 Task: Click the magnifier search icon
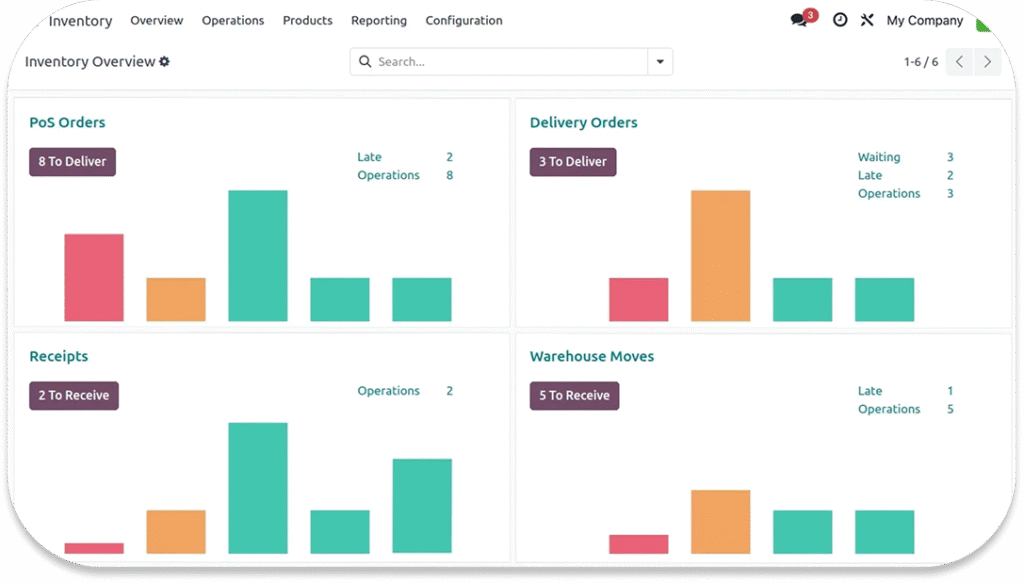tap(365, 62)
